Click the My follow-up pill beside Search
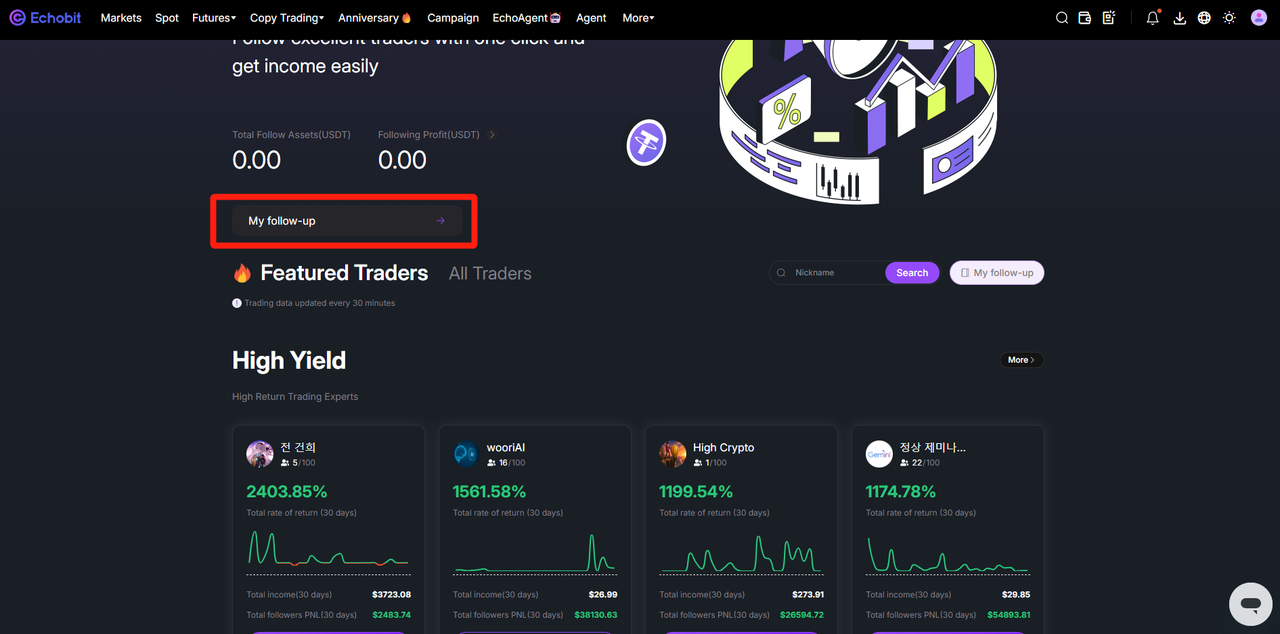This screenshot has width=1280, height=634. (x=997, y=273)
